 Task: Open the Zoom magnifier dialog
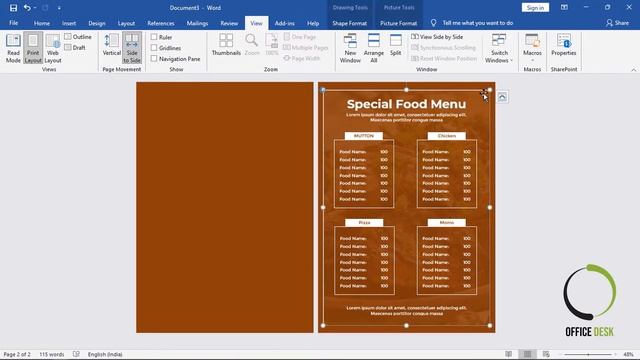tap(252, 45)
